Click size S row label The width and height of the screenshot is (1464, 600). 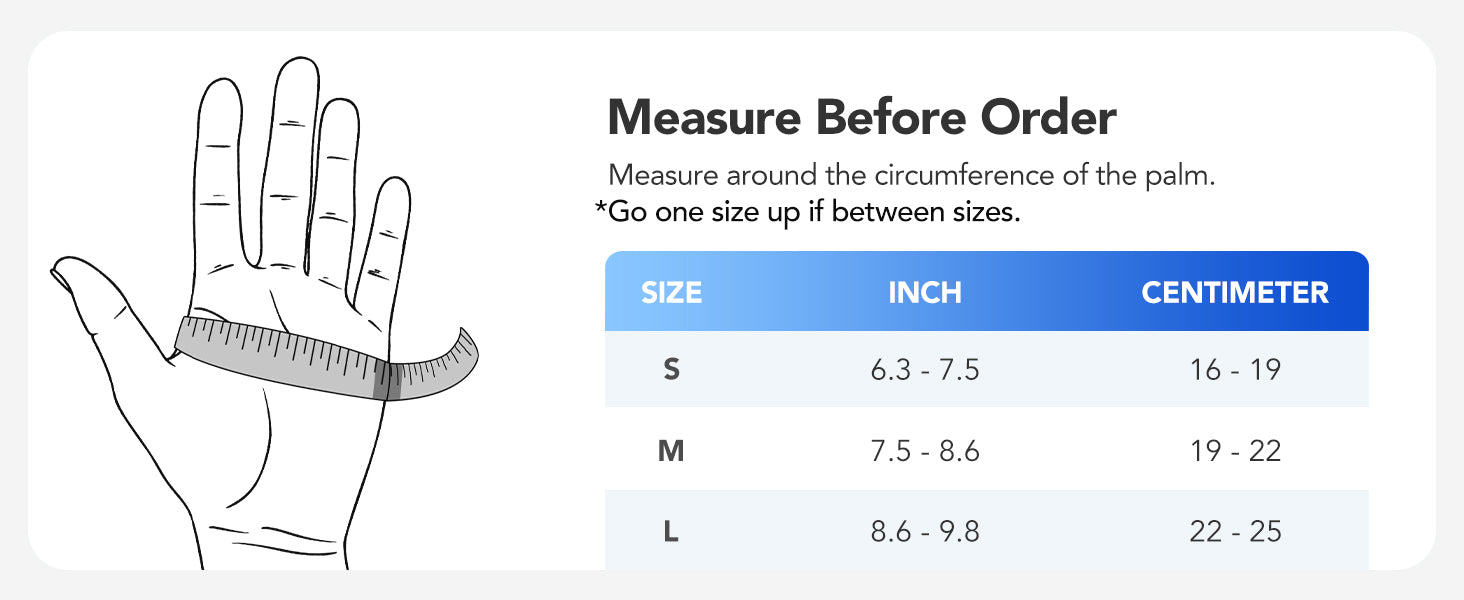coord(671,370)
